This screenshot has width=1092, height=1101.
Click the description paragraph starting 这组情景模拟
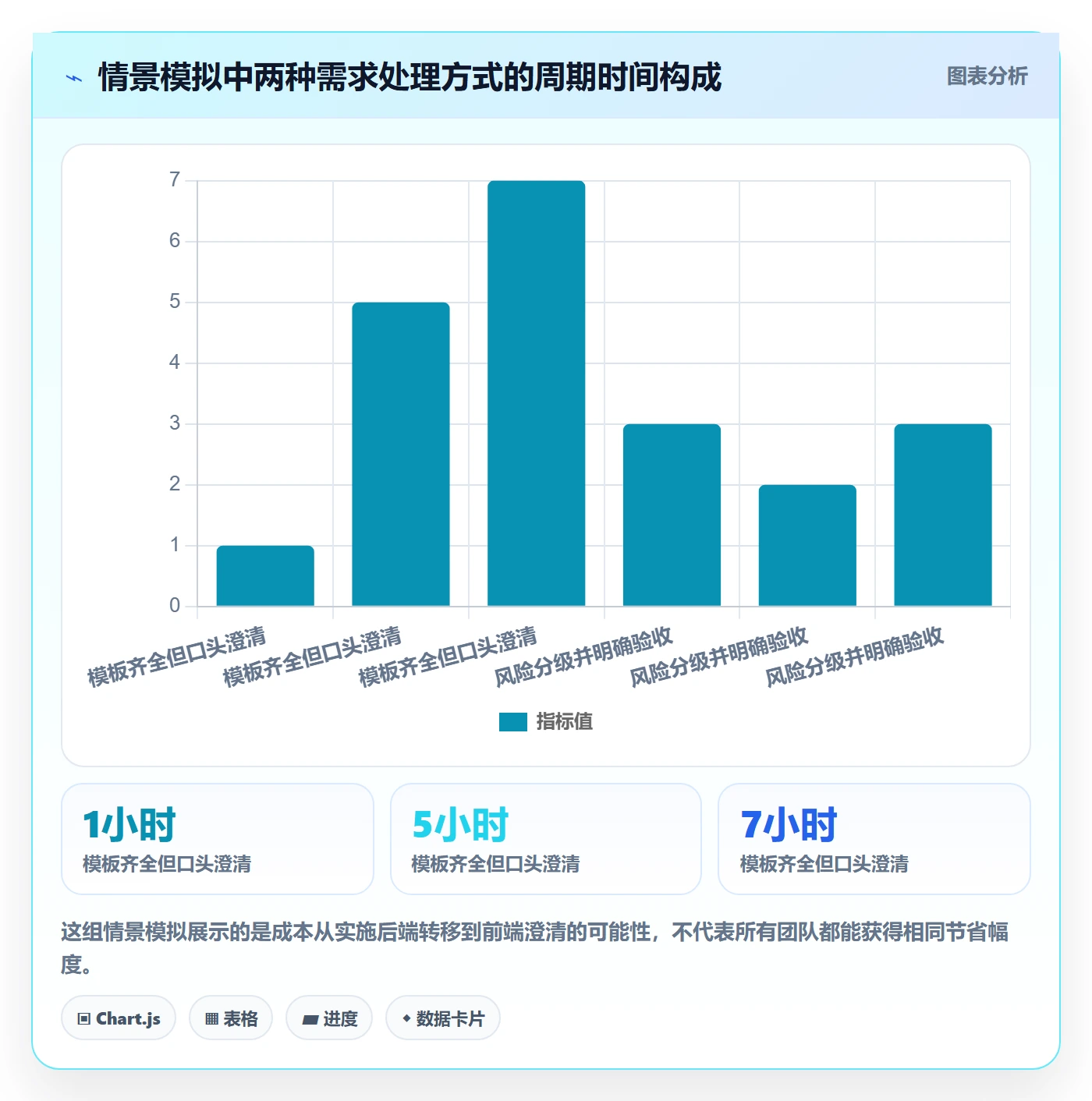(x=535, y=948)
